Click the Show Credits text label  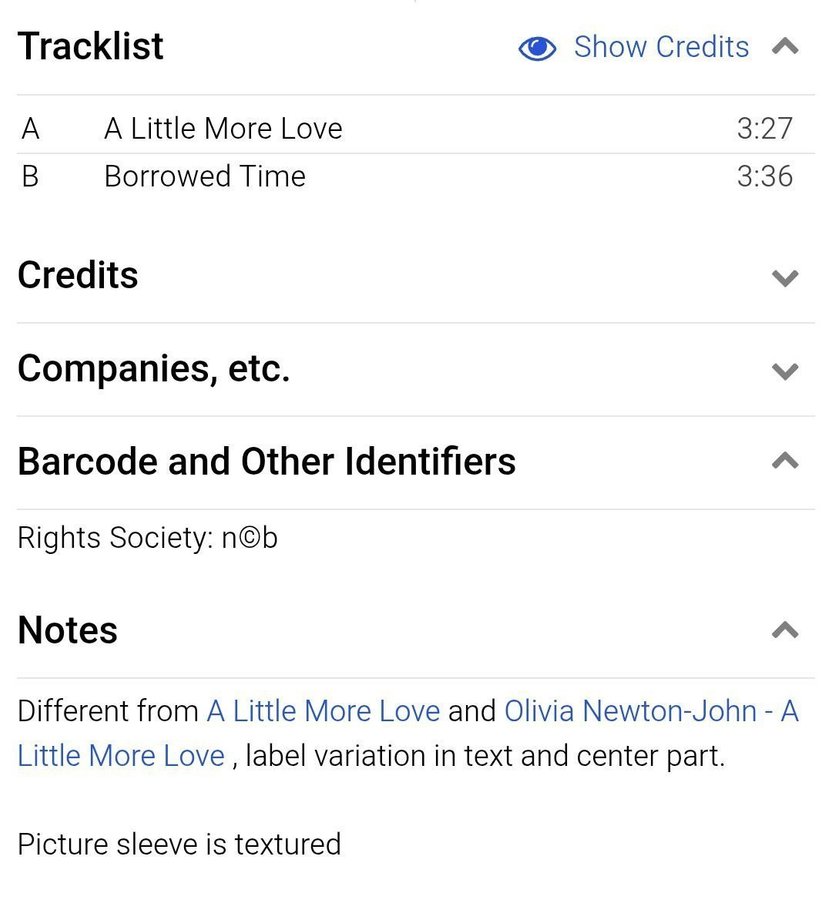pos(661,47)
